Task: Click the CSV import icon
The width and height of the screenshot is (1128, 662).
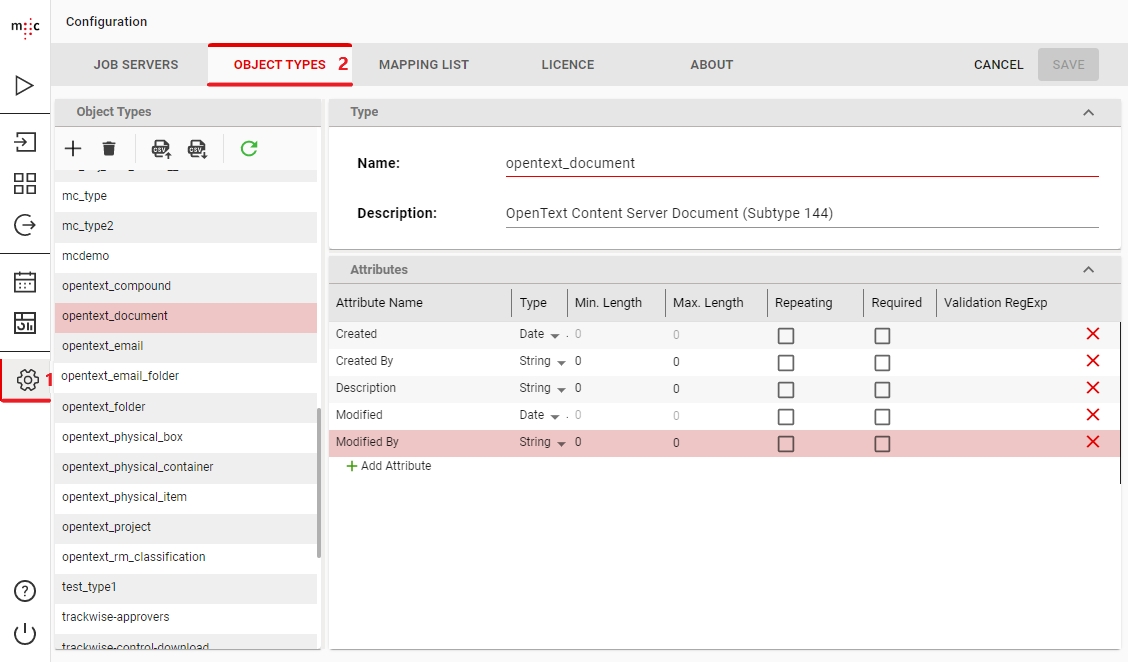Action: pyautogui.click(x=161, y=149)
